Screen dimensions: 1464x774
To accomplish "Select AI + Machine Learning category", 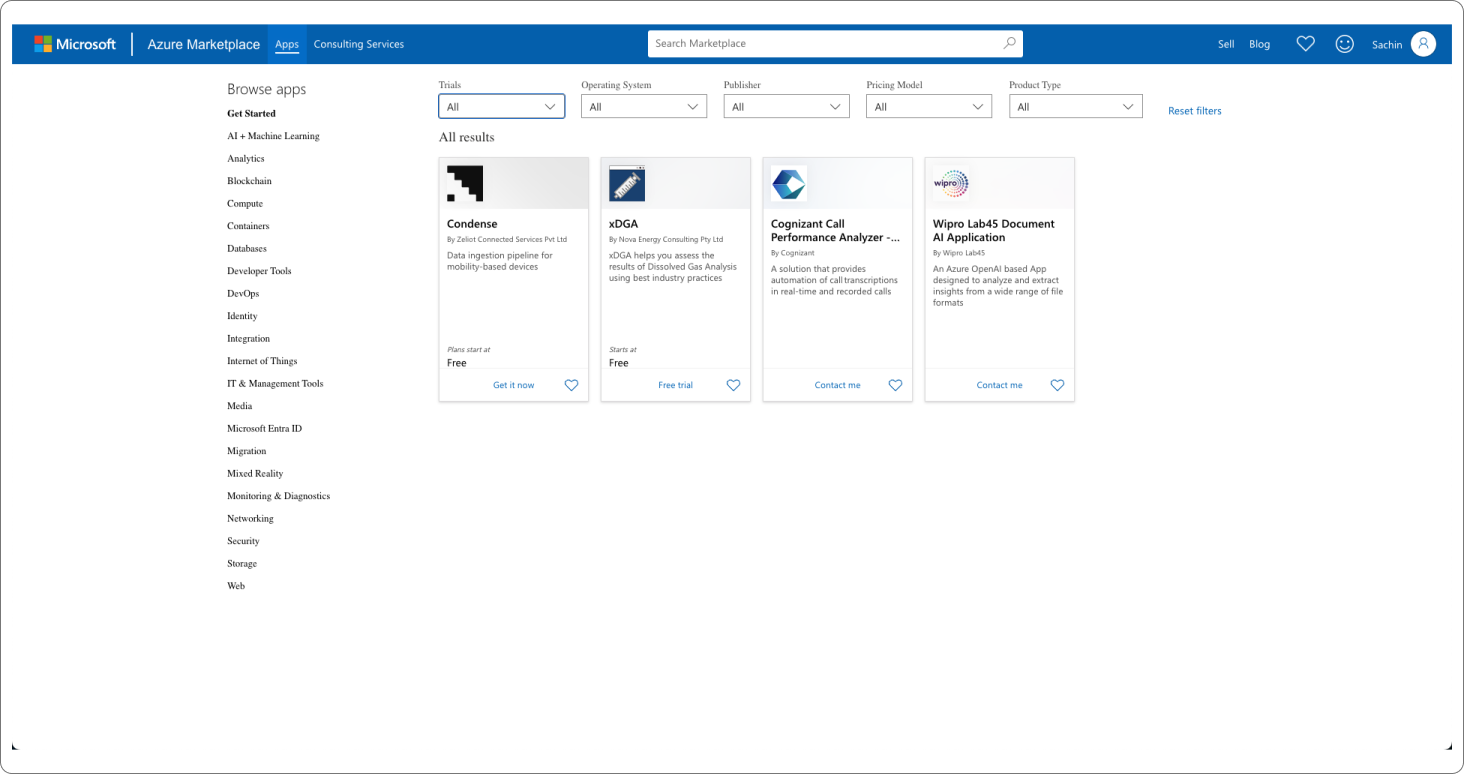I will click(273, 136).
